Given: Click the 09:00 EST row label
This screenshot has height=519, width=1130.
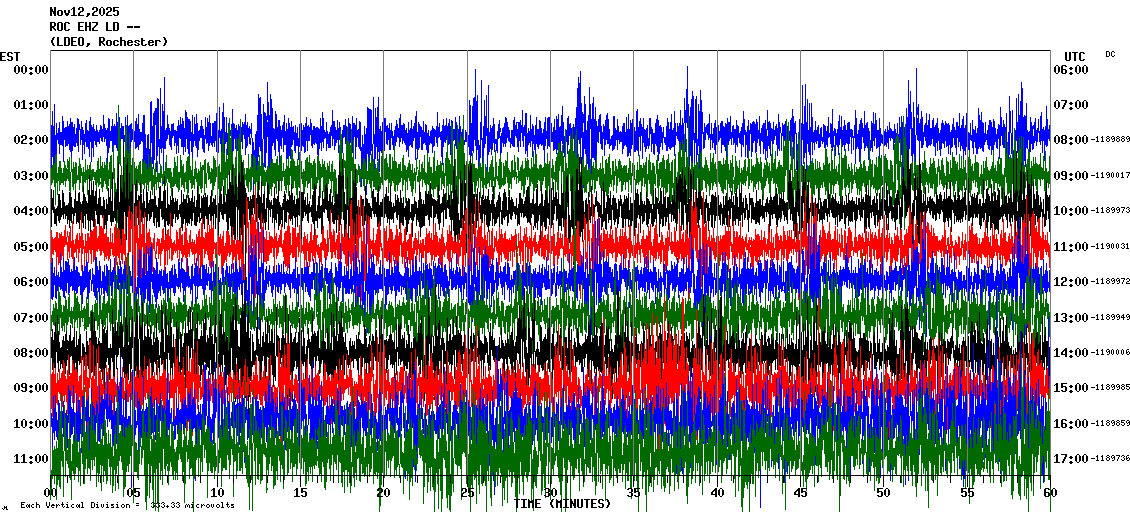Looking at the screenshot, I should [x=31, y=388].
